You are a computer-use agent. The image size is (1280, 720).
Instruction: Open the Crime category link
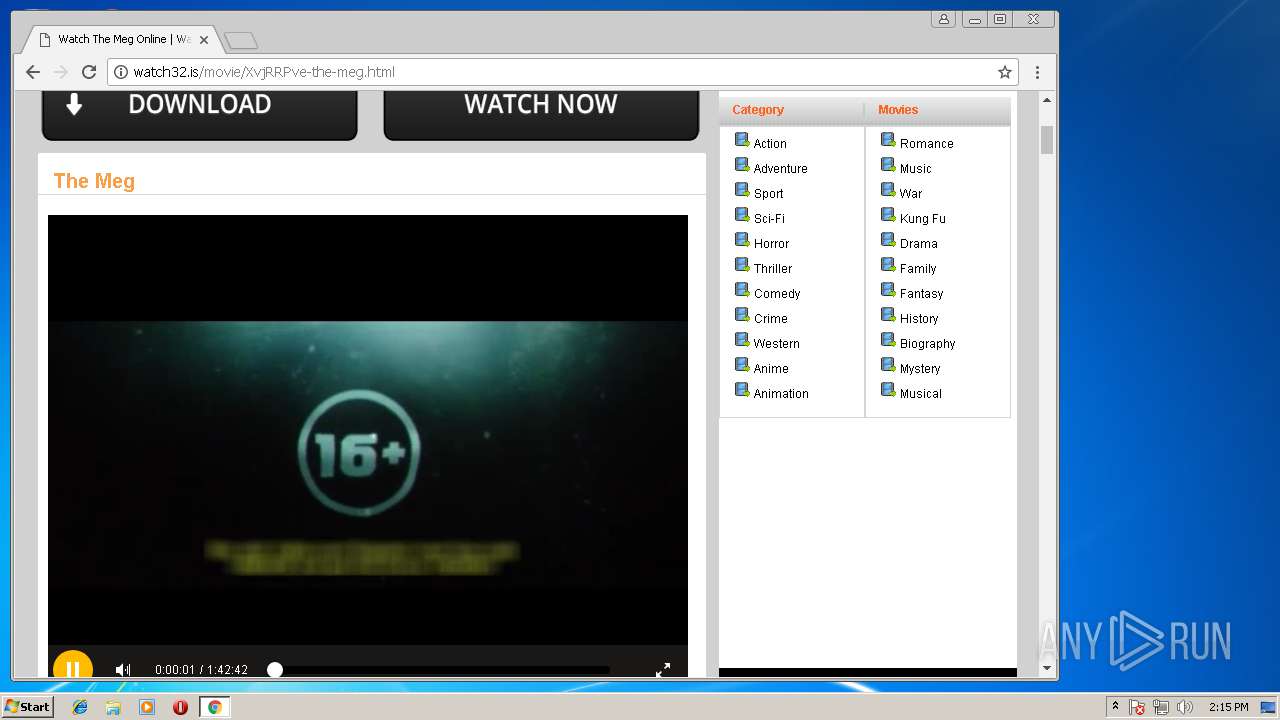[x=770, y=318]
